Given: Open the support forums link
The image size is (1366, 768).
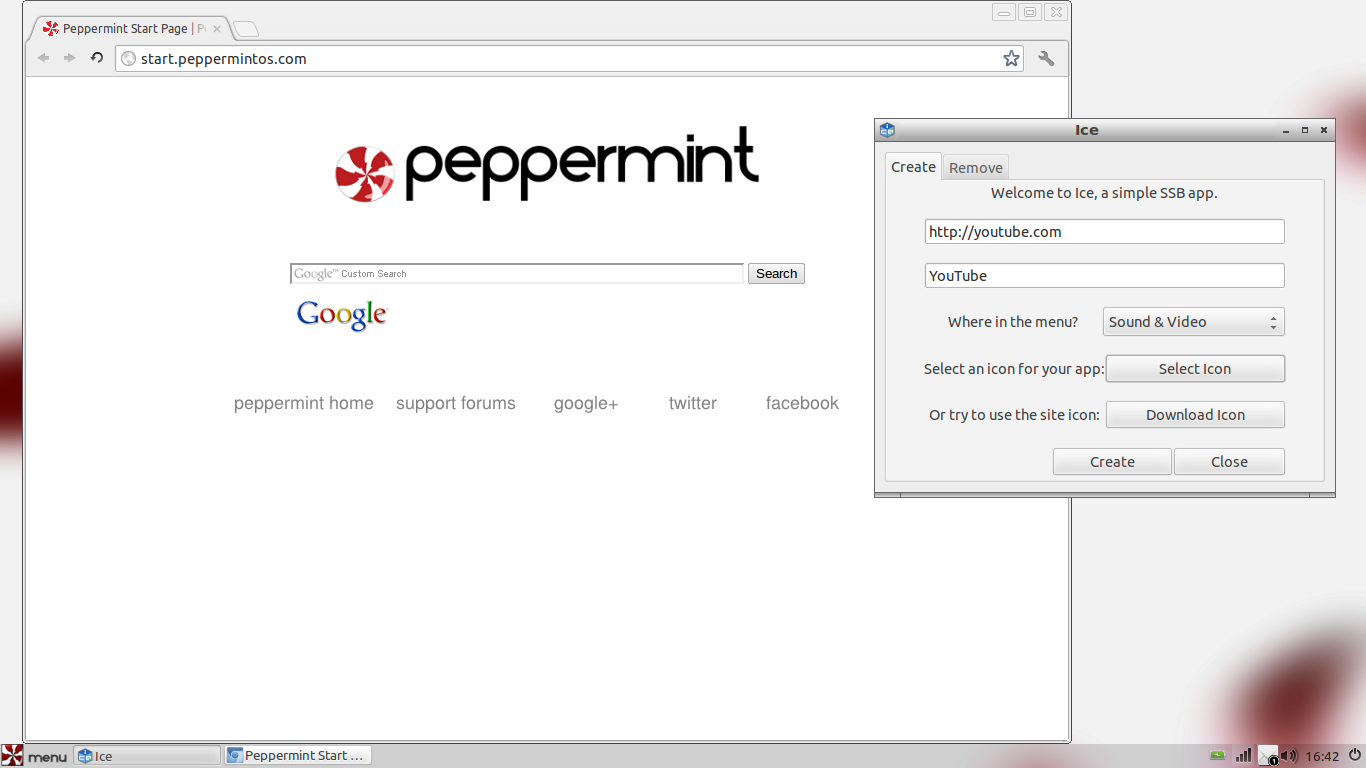Looking at the screenshot, I should point(456,403).
